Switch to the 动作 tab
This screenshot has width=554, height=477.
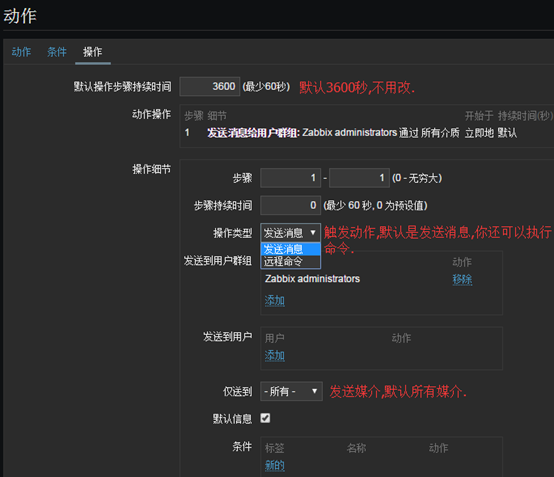point(21,52)
